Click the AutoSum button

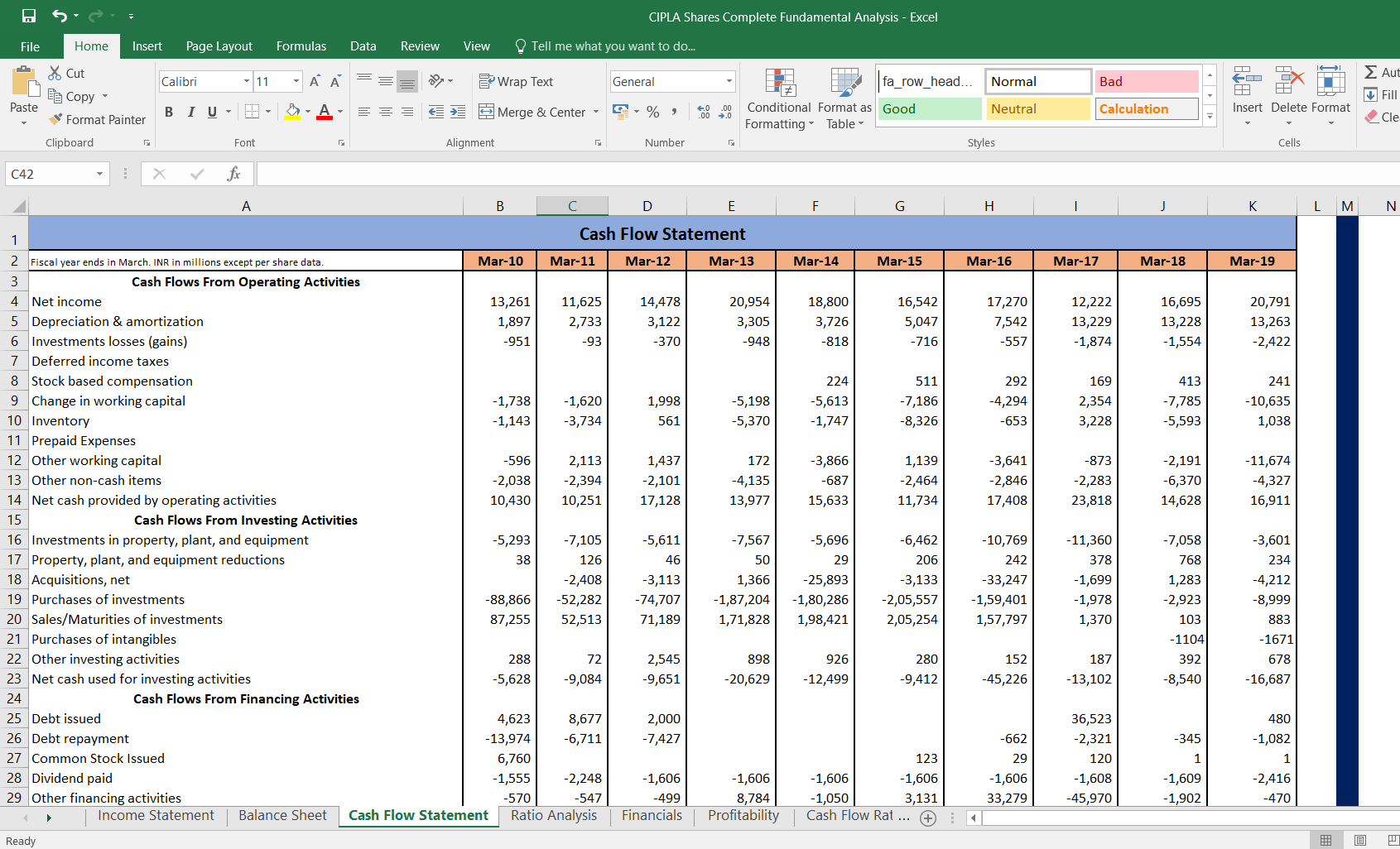[1381, 72]
